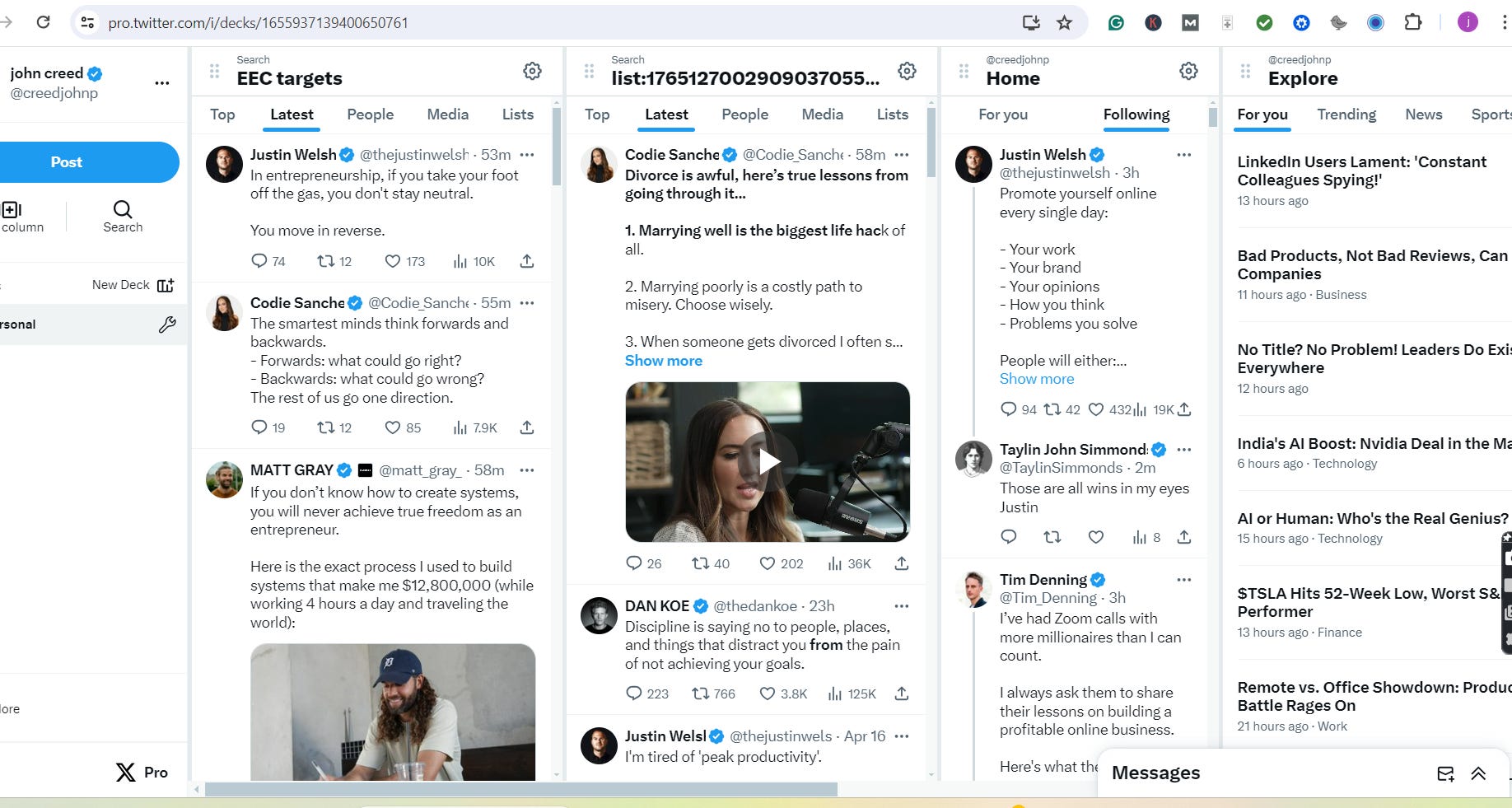The image size is (1512, 808).
Task: Compose a new message in the Messages panel
Action: (1445, 773)
